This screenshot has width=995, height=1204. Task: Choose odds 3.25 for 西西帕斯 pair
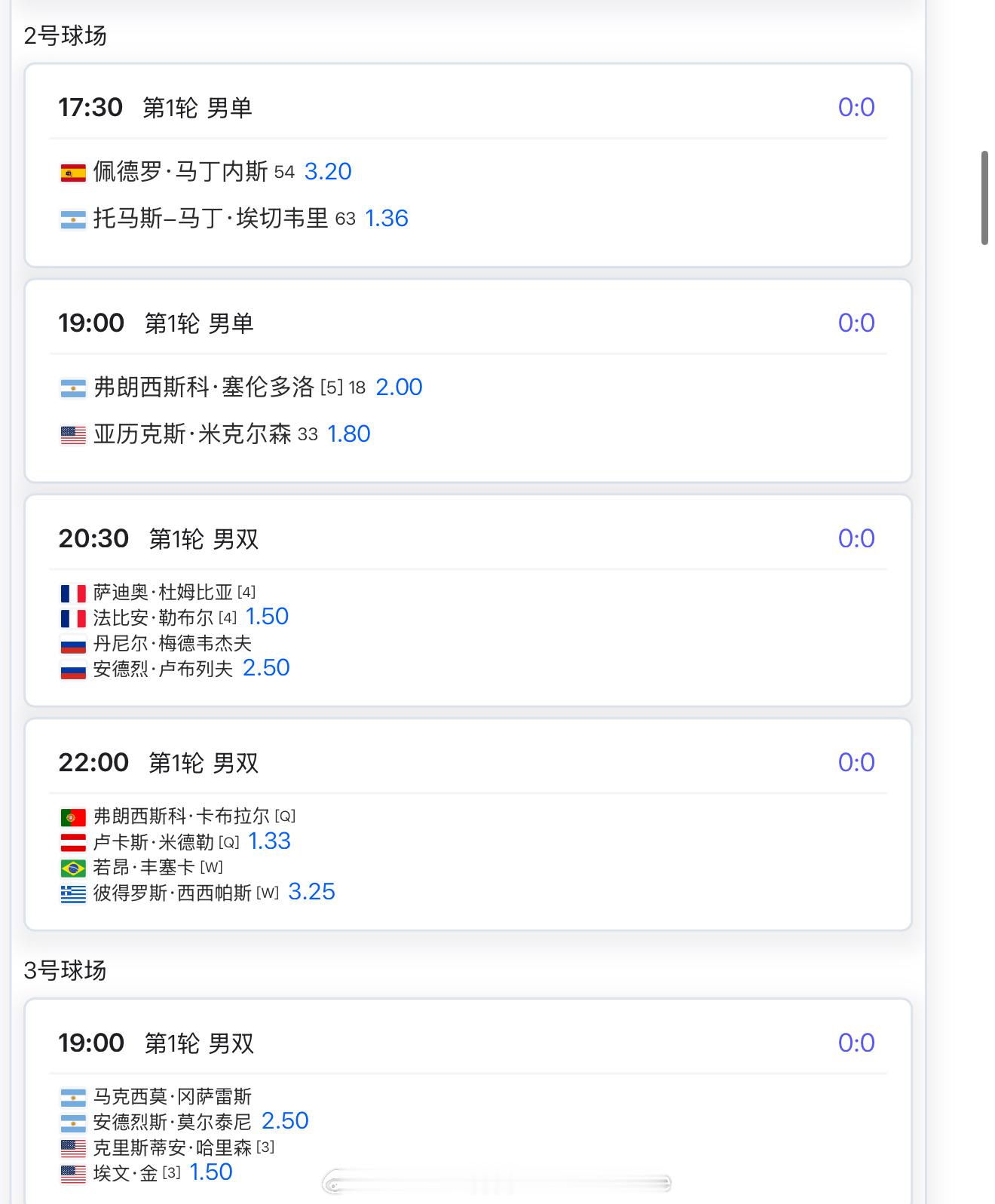coord(311,892)
